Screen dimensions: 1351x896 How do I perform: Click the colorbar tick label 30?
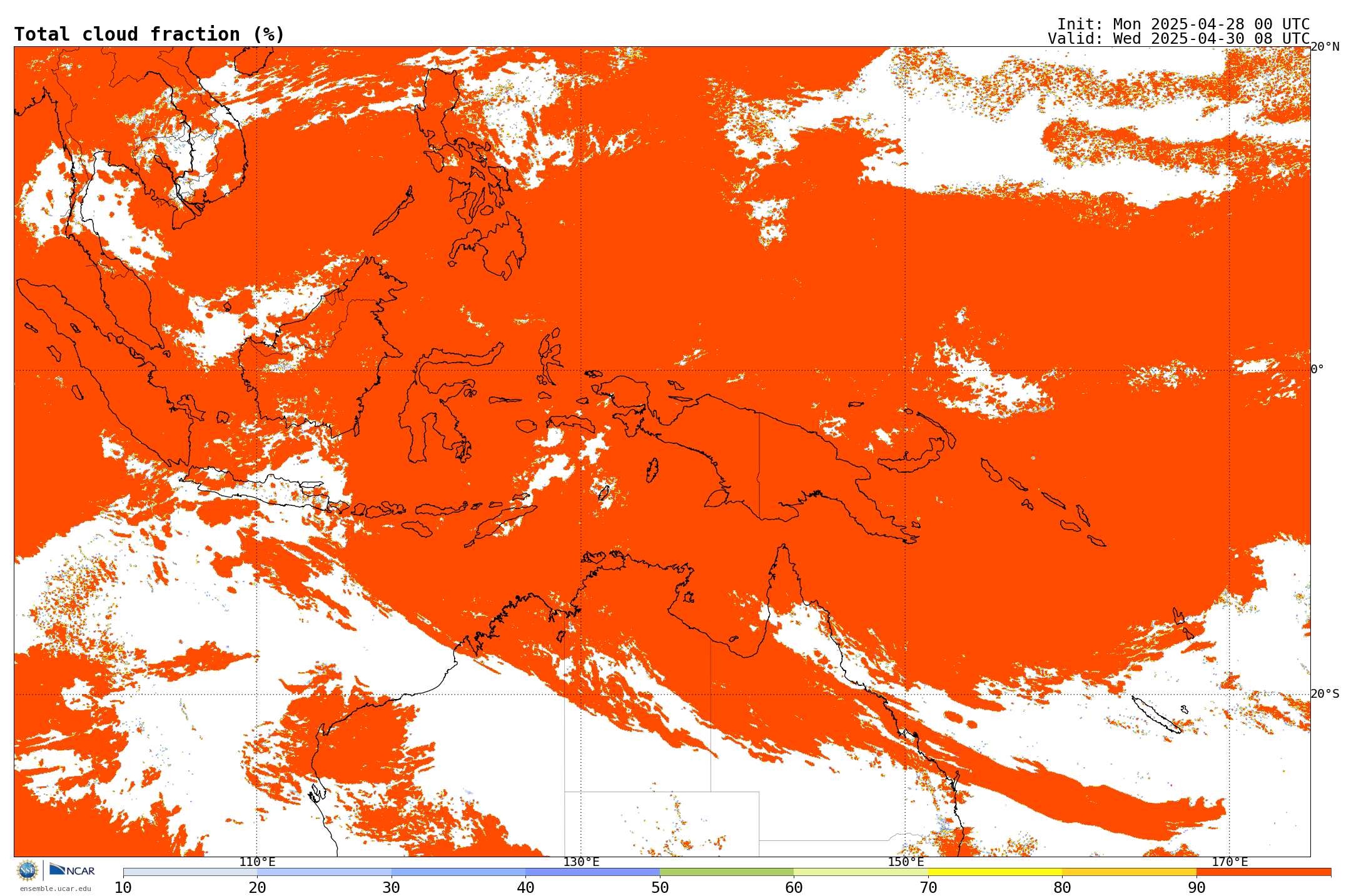392,888
